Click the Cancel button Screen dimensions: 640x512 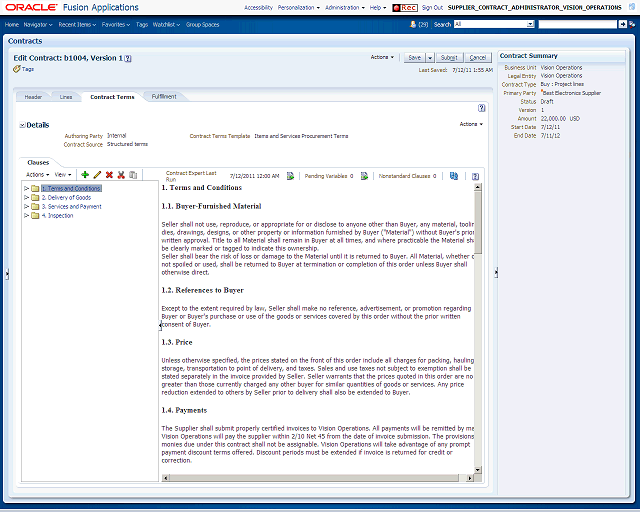point(478,58)
